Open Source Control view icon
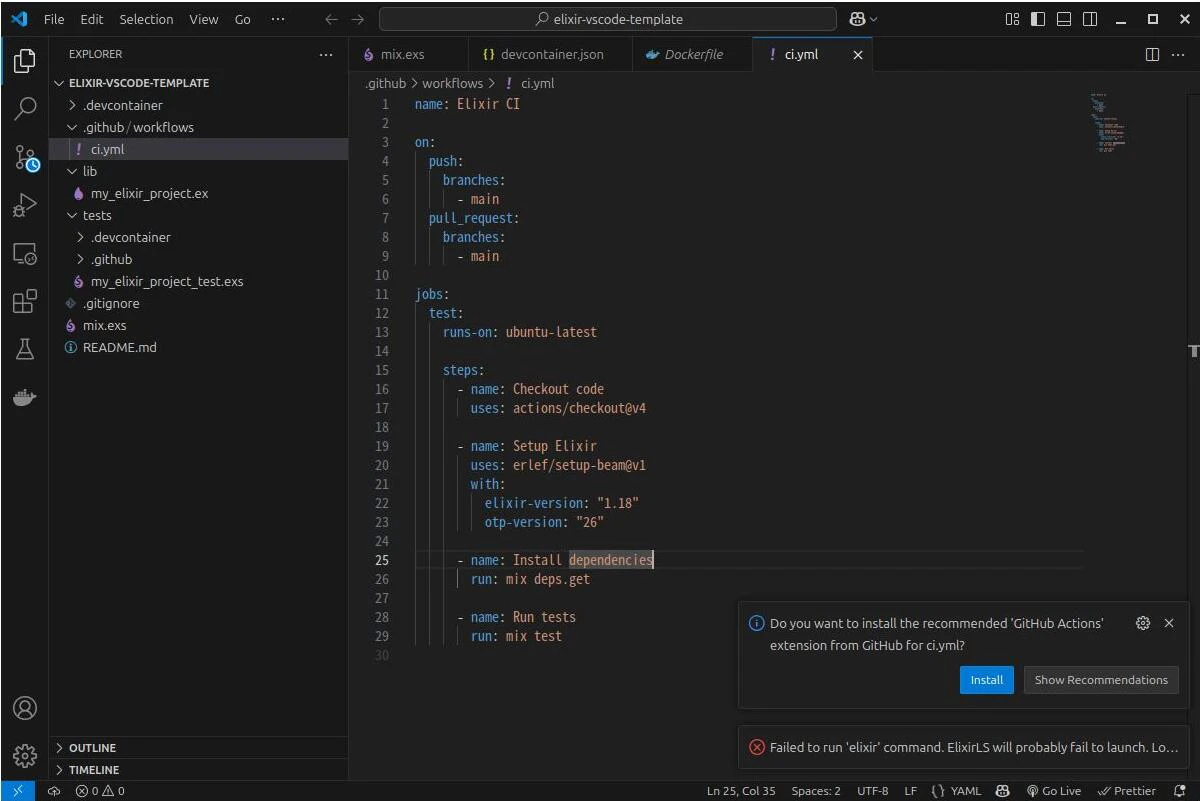Viewport: 1200px width, 801px height. pyautogui.click(x=25, y=157)
